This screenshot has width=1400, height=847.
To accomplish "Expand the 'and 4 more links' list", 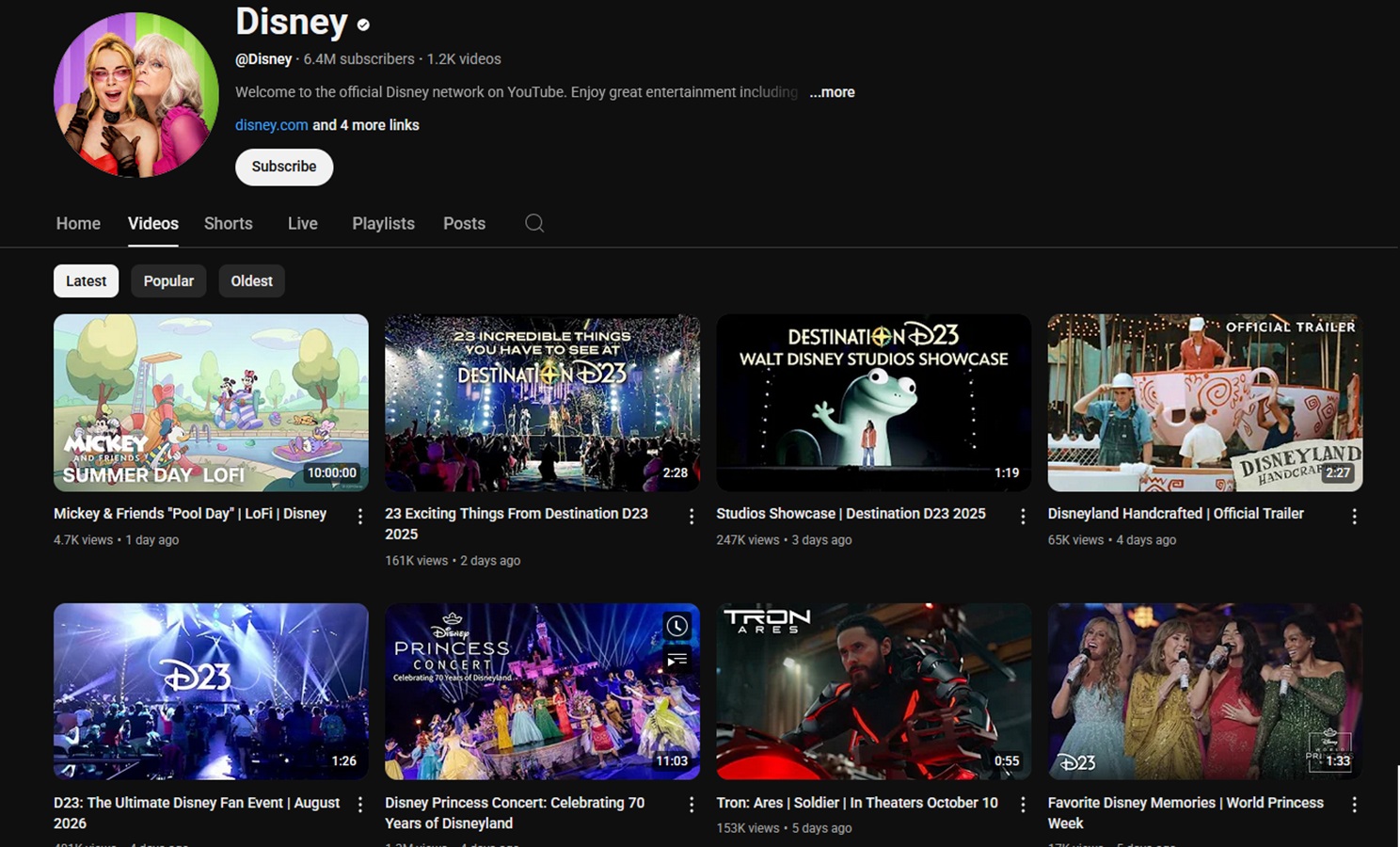I will (366, 125).
